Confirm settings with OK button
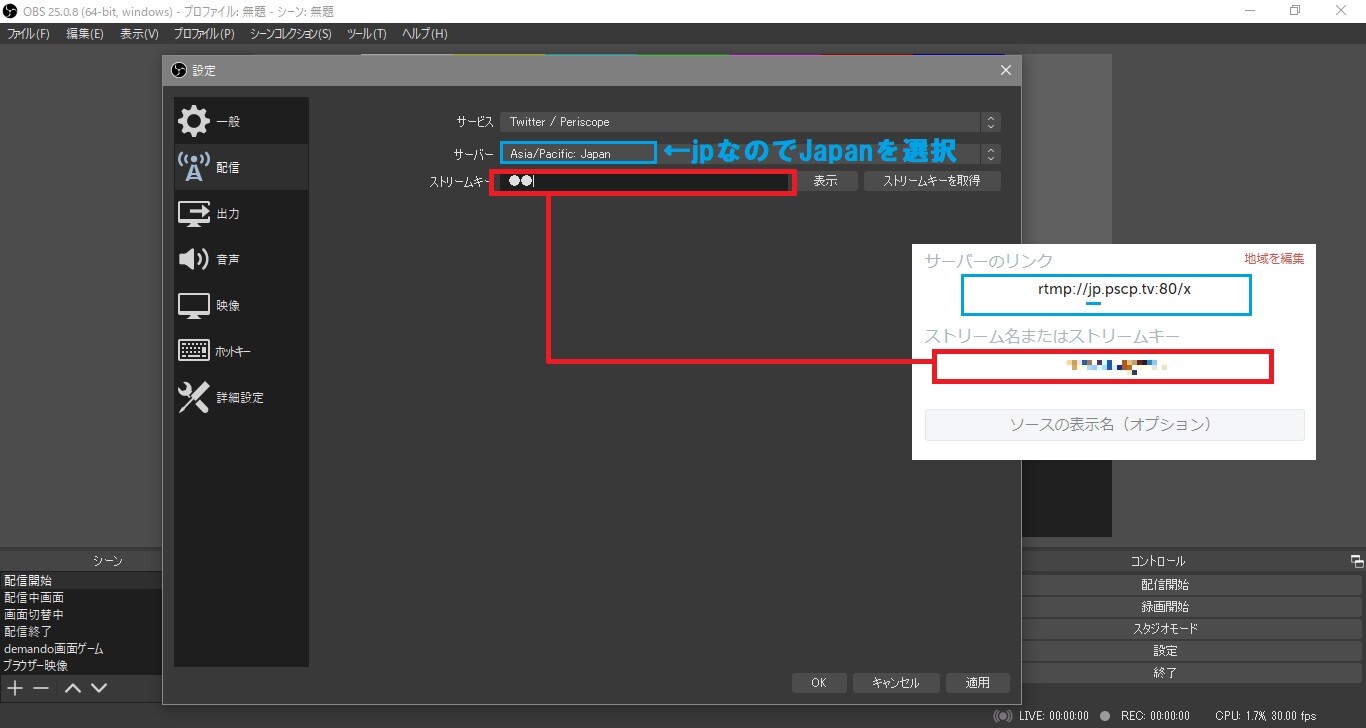1366x728 pixels. point(819,683)
